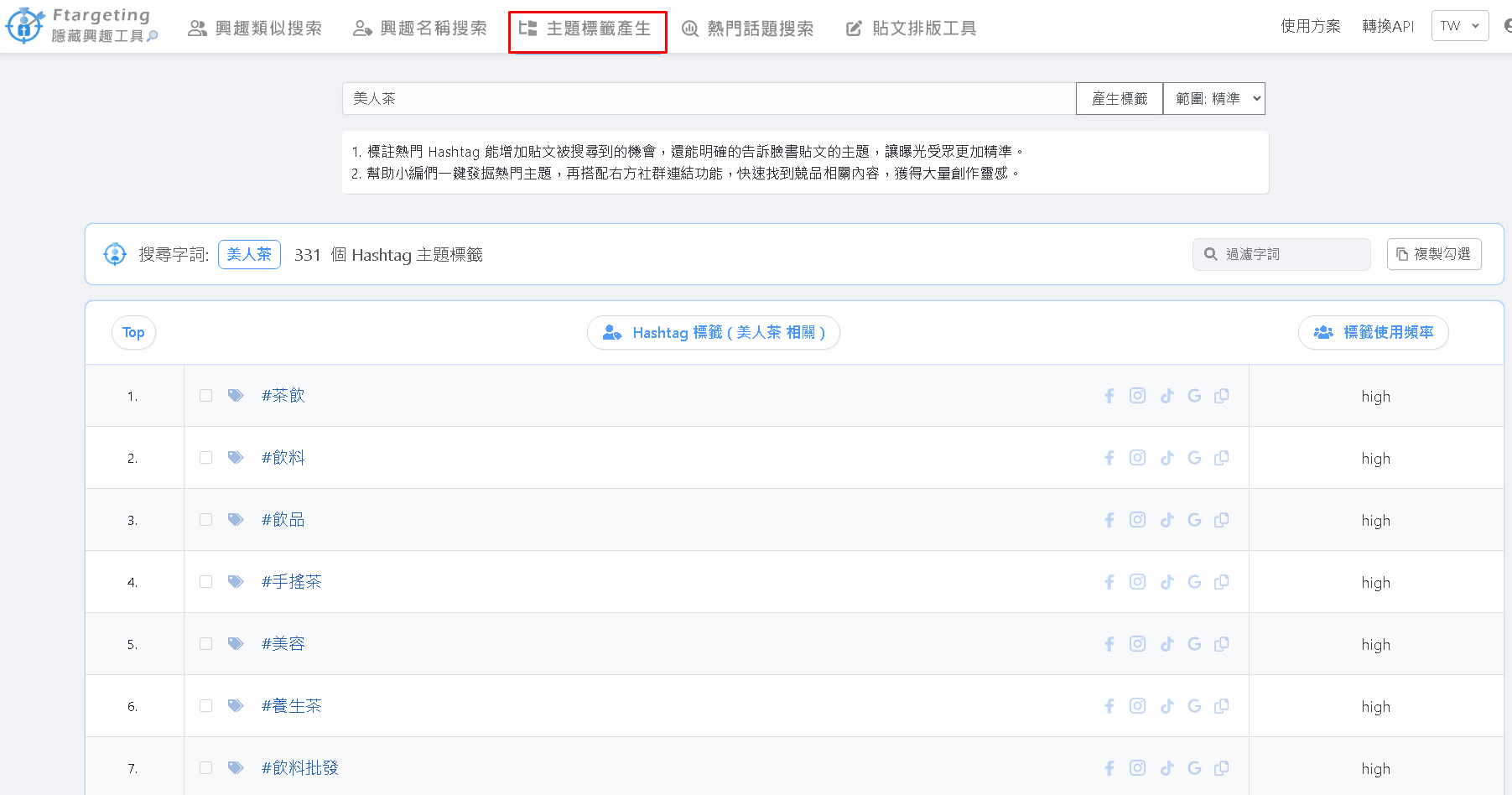Viewport: 1512px width, 795px height.
Task: Focus the keyword field containing 美人茶
Action: pyautogui.click(x=709, y=99)
